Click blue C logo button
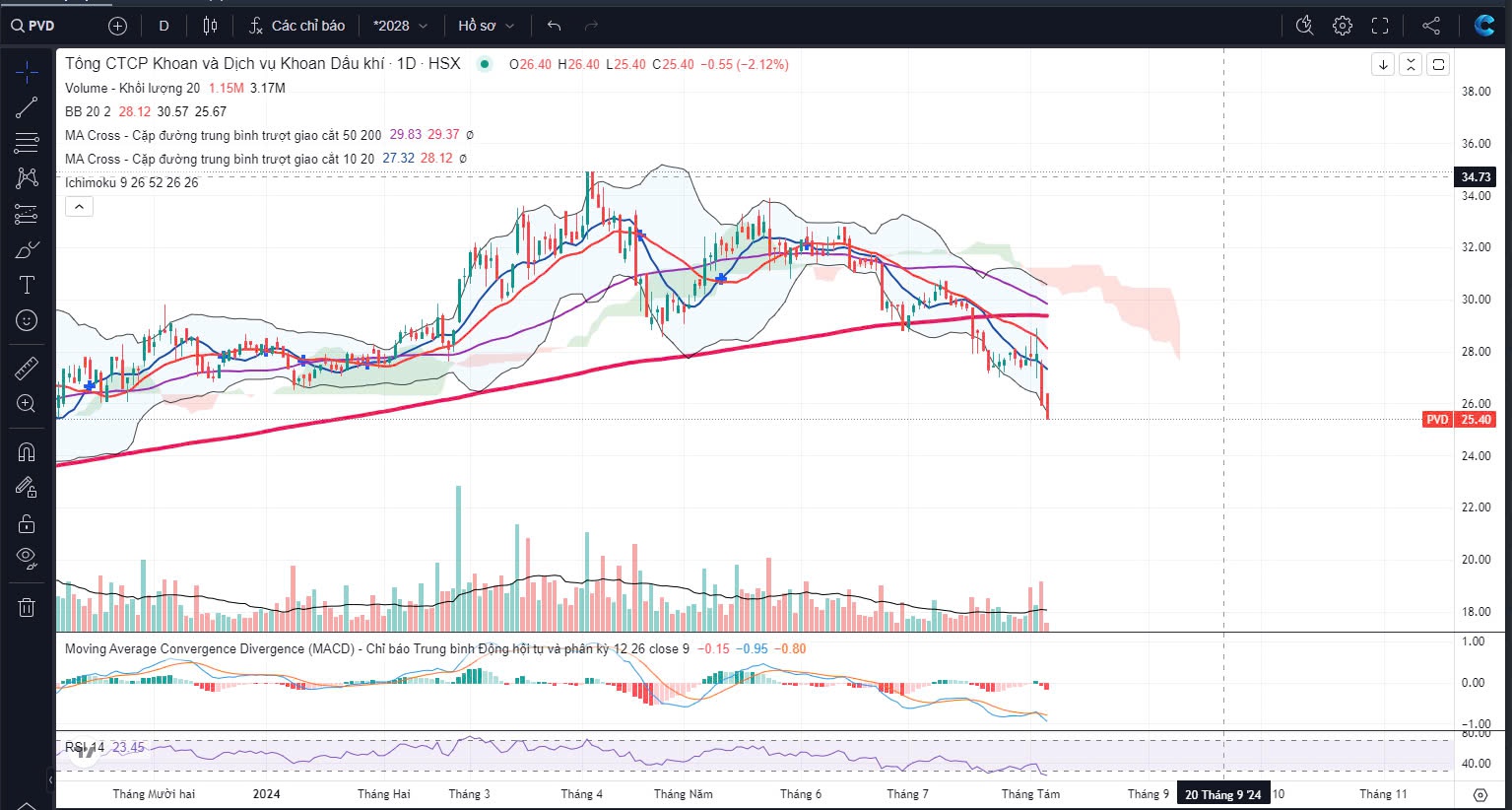1512x810 pixels. point(1484,26)
